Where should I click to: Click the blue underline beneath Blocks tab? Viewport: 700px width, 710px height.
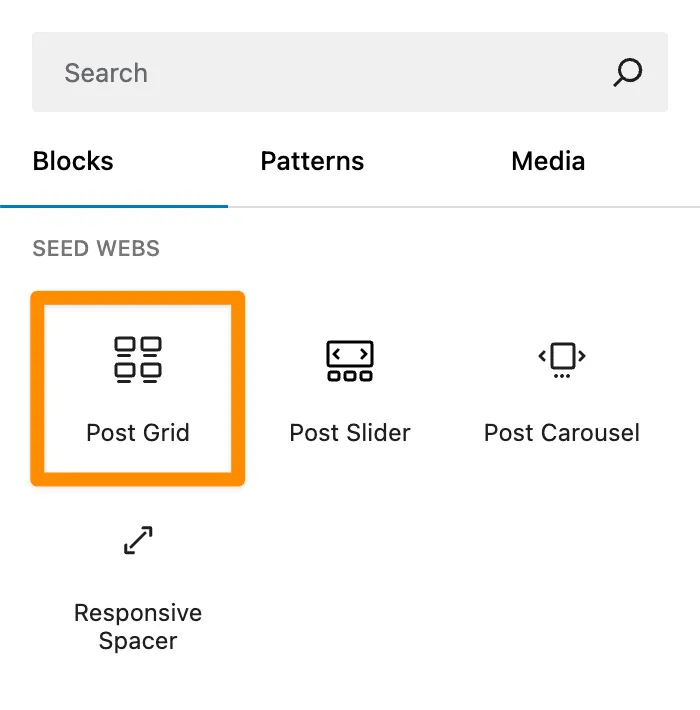pos(114,206)
